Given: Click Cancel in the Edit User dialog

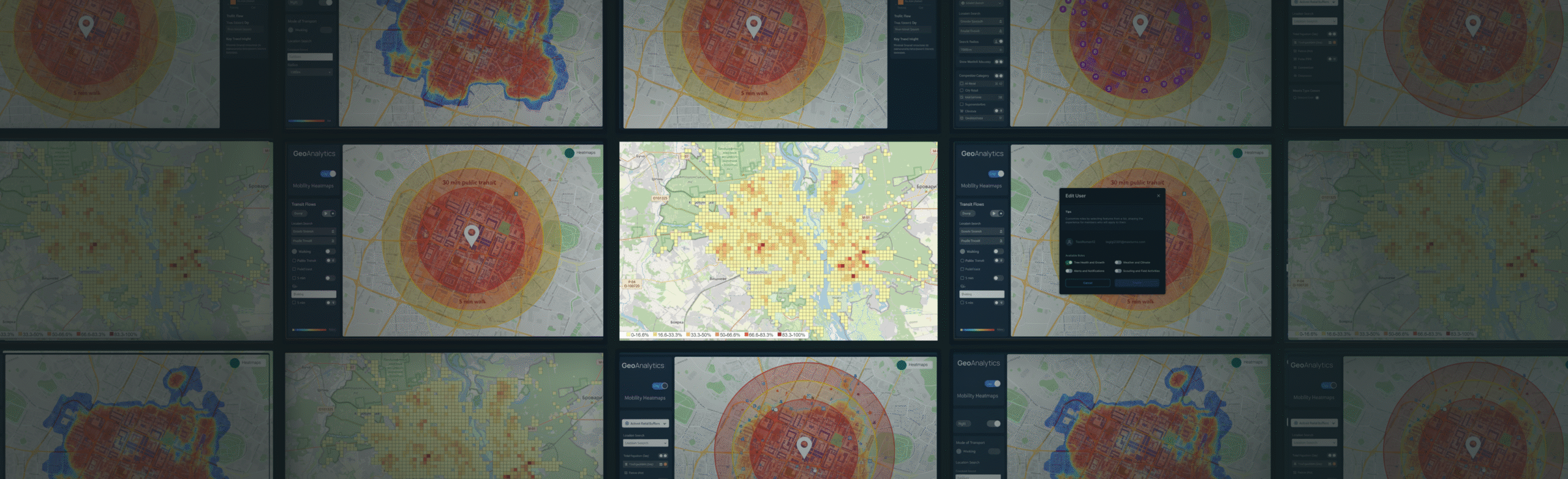Looking at the screenshot, I should tap(1087, 283).
